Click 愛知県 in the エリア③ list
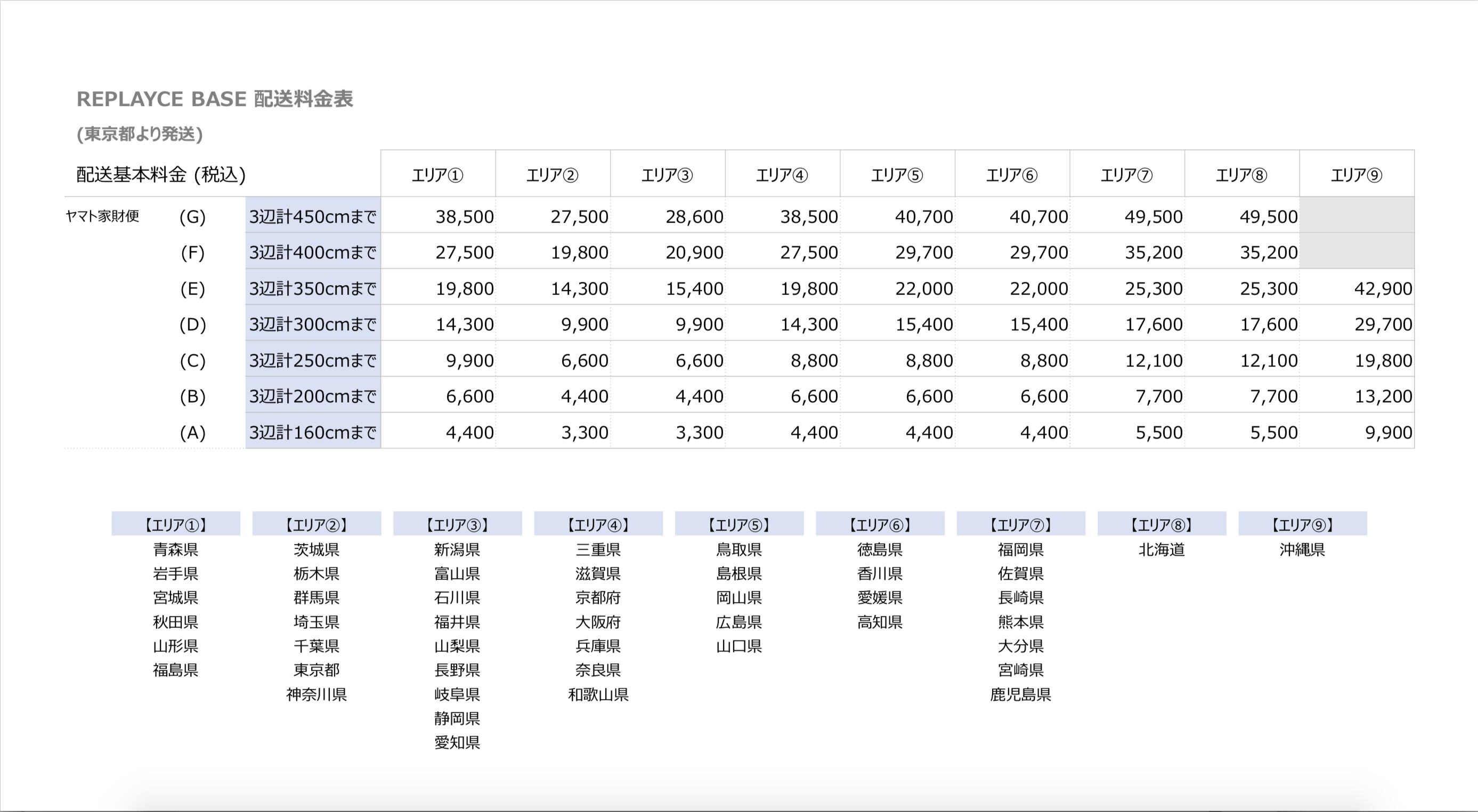This screenshot has height=812, width=1478. [x=457, y=743]
